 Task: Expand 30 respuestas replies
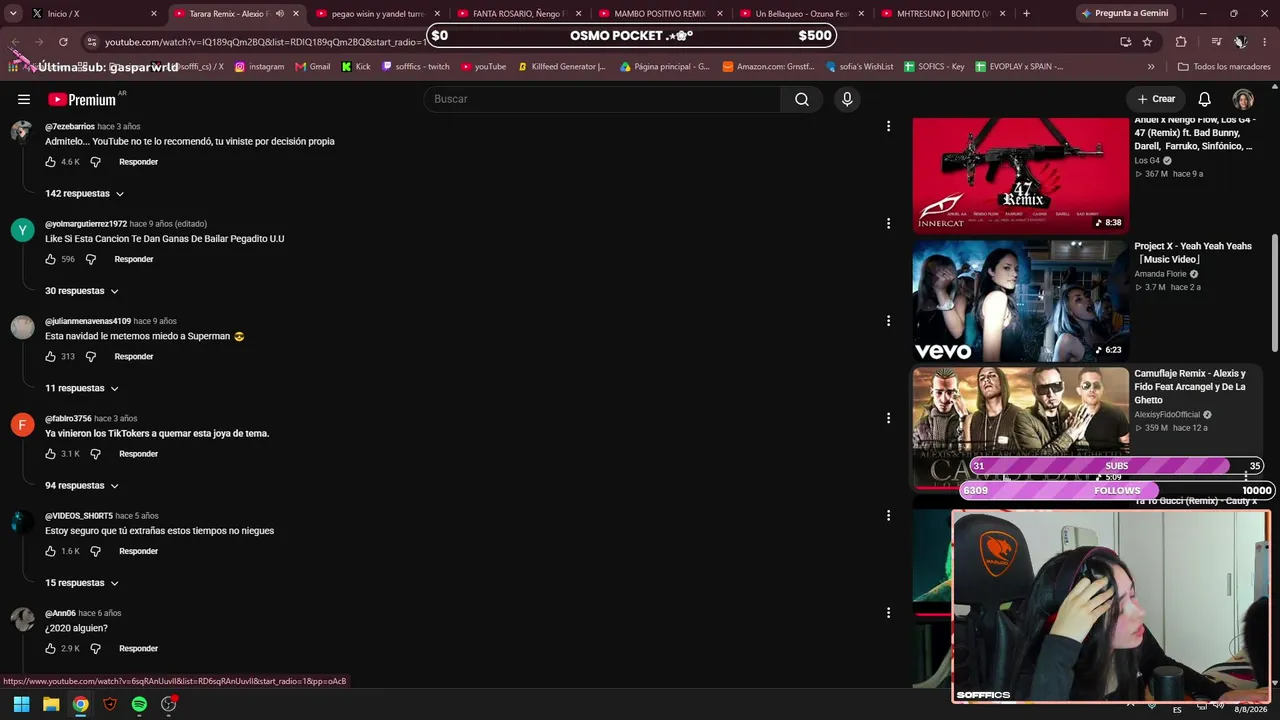[82, 291]
